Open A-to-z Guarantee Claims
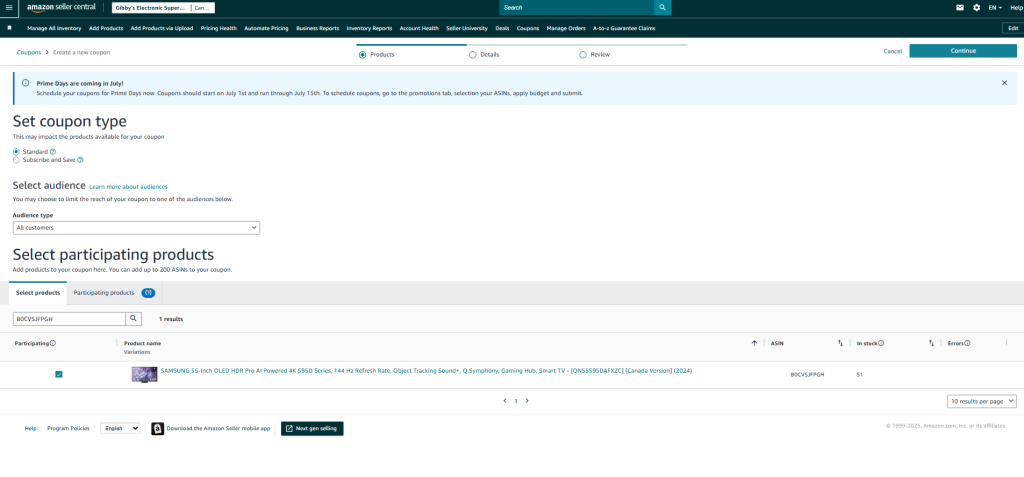 624,28
